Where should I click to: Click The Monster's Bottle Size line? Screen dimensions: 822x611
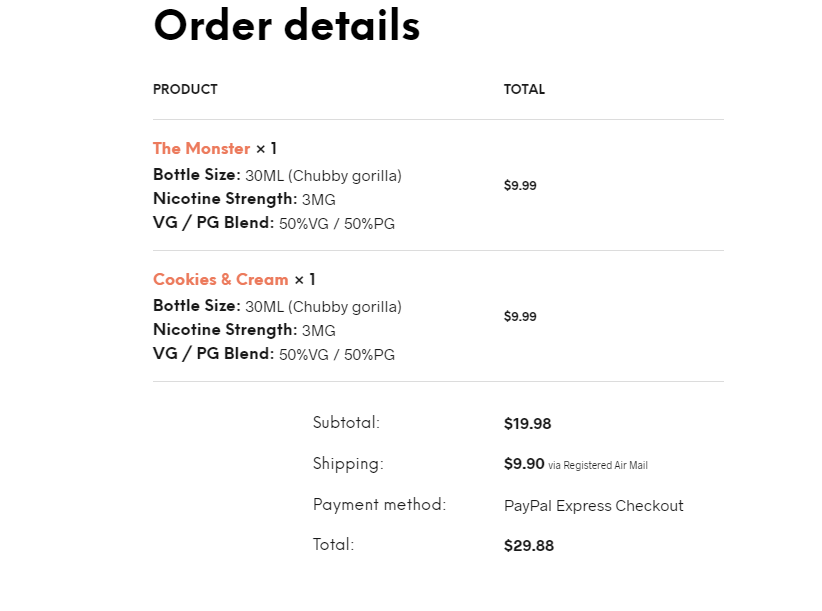point(277,176)
